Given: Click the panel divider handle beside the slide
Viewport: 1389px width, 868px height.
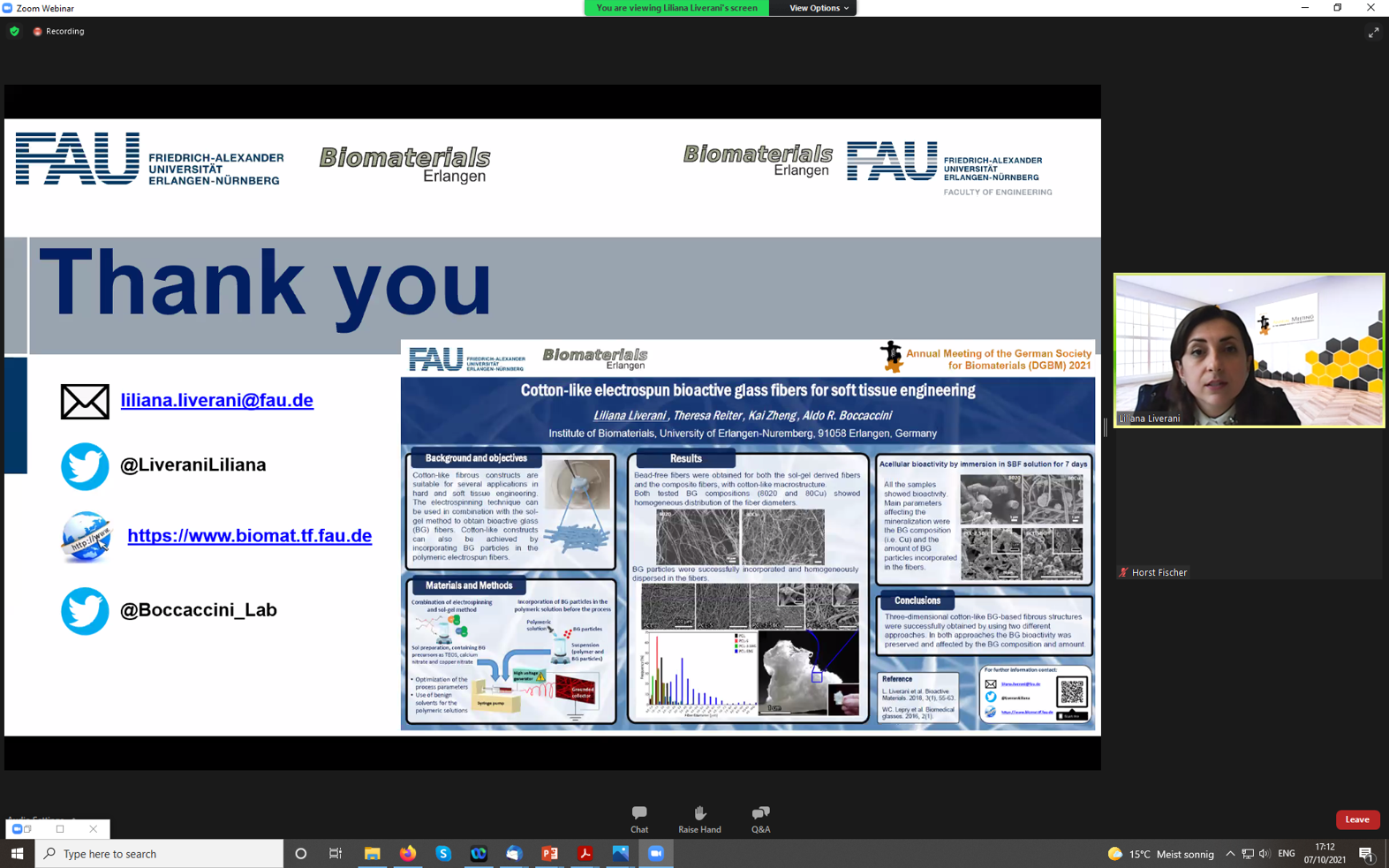Looking at the screenshot, I should [1106, 427].
